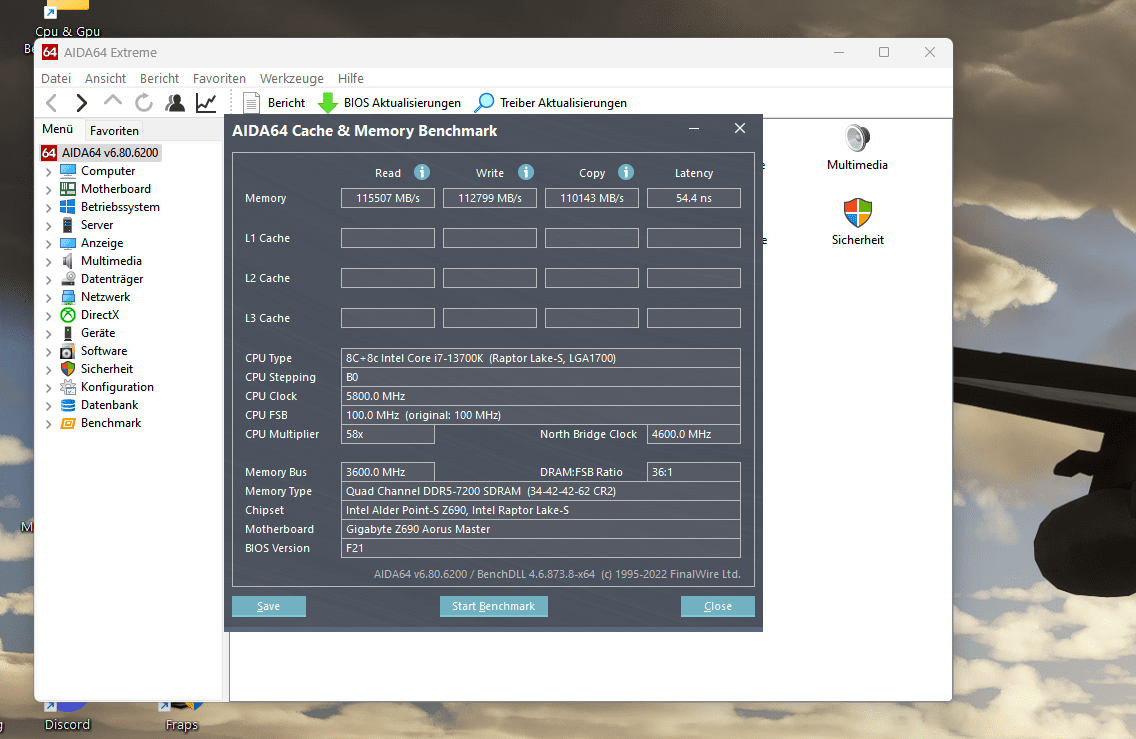Click the Memory Latency 54.4 ns field
The image size is (1136, 739).
click(694, 198)
